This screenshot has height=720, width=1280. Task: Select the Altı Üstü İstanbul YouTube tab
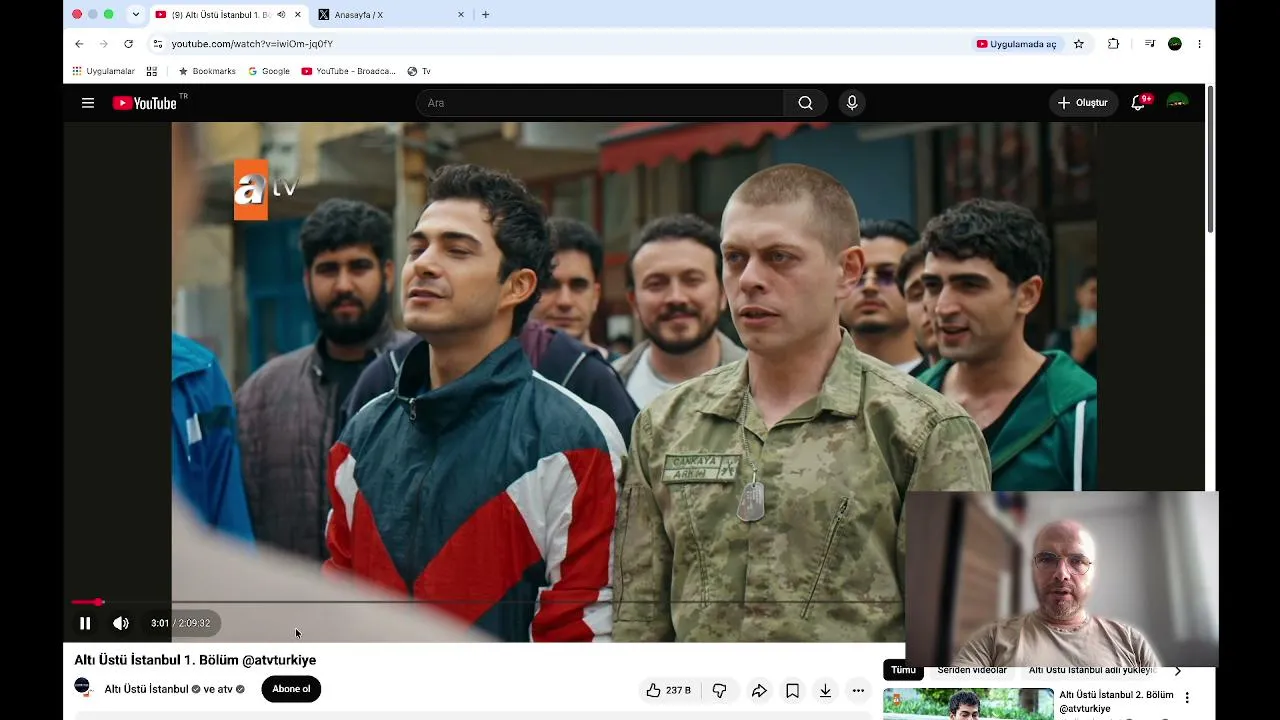[228, 15]
